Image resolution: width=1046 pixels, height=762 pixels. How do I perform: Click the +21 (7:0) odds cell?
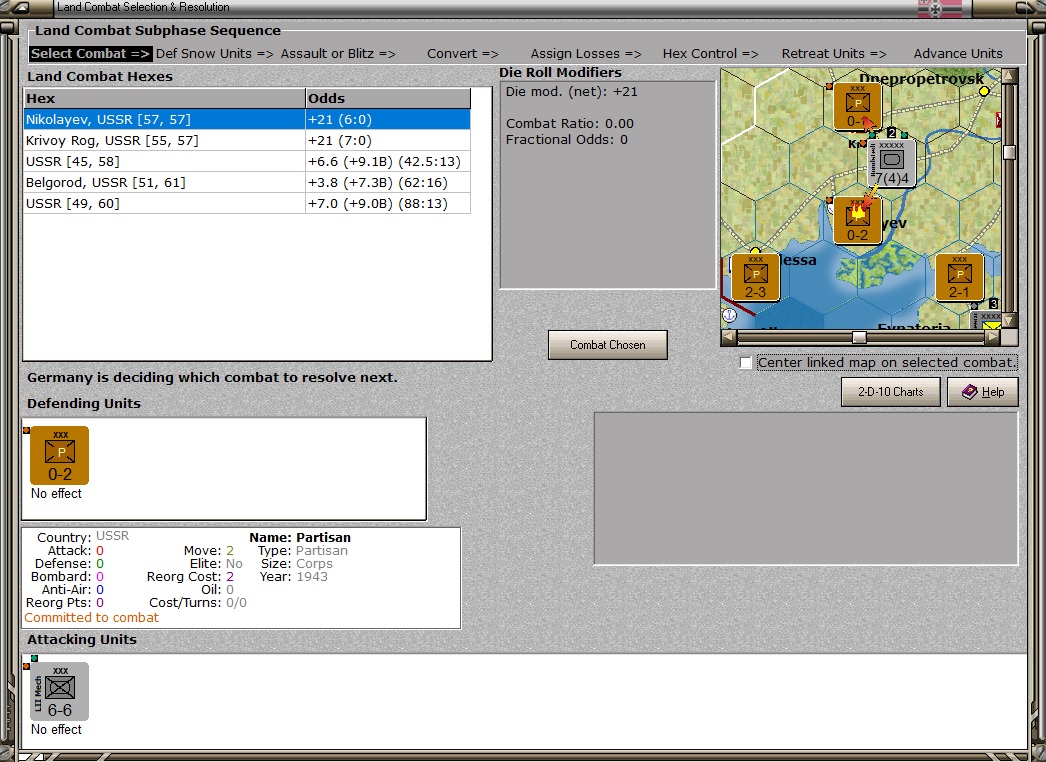tap(388, 141)
